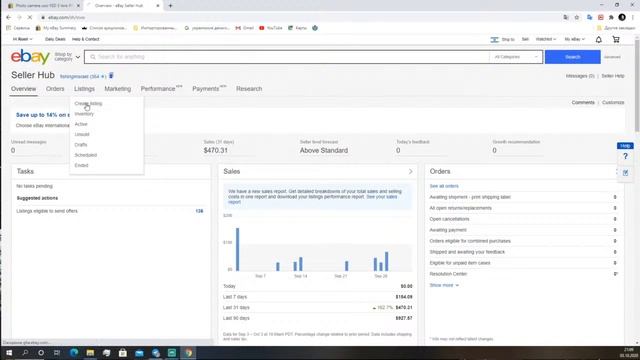
Task: Click the Customize link
Action: pos(613,102)
